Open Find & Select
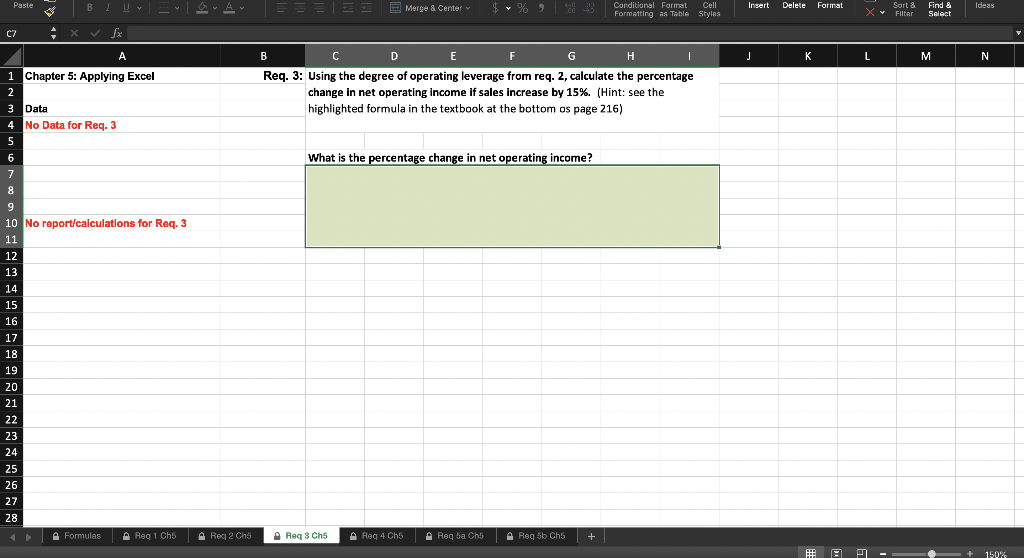This screenshot has height=558, width=1024. 940,9
